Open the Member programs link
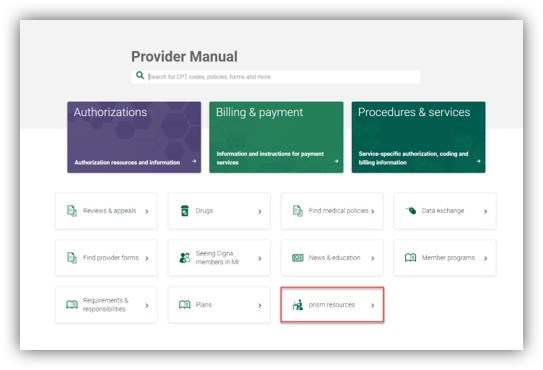 pos(445,258)
